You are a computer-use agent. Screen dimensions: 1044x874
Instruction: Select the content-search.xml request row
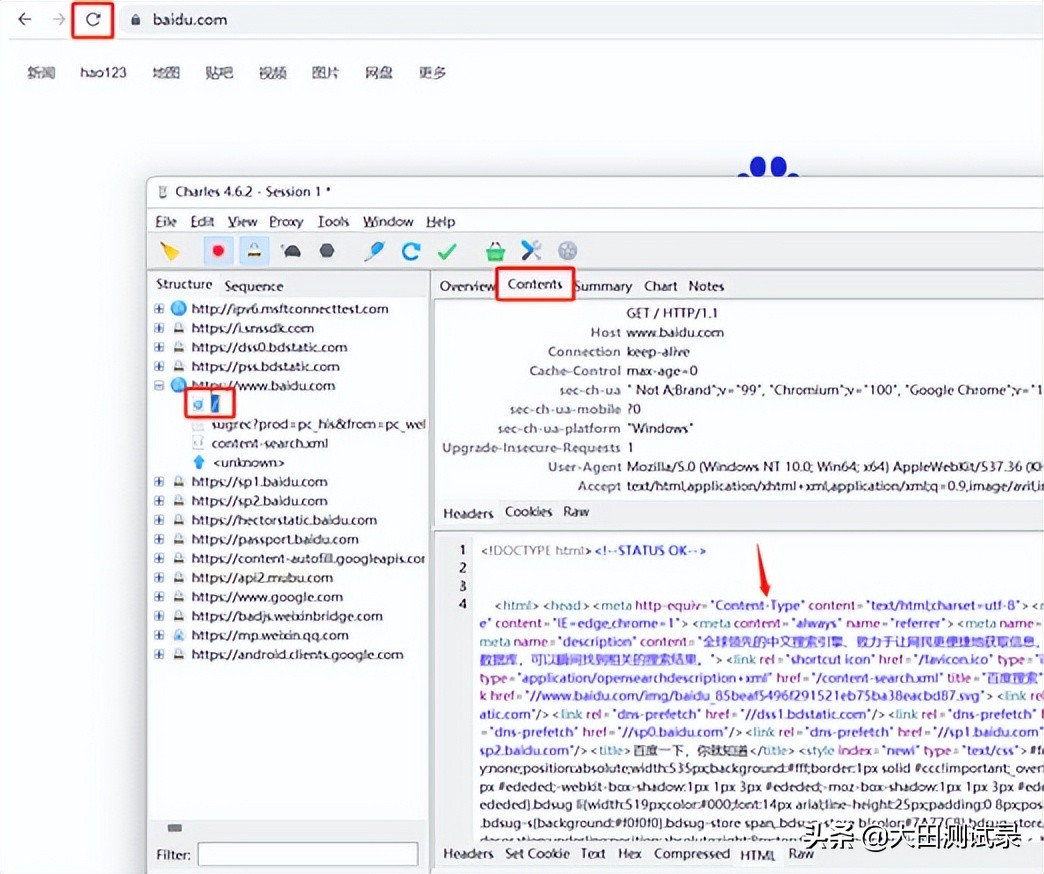point(270,443)
